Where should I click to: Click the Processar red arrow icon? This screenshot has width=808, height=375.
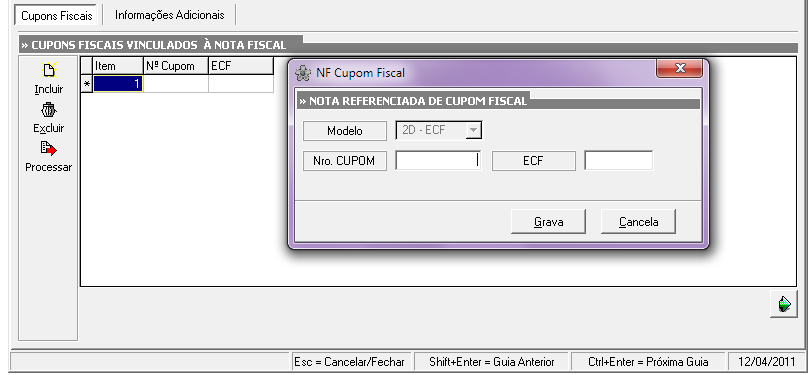pos(48,149)
